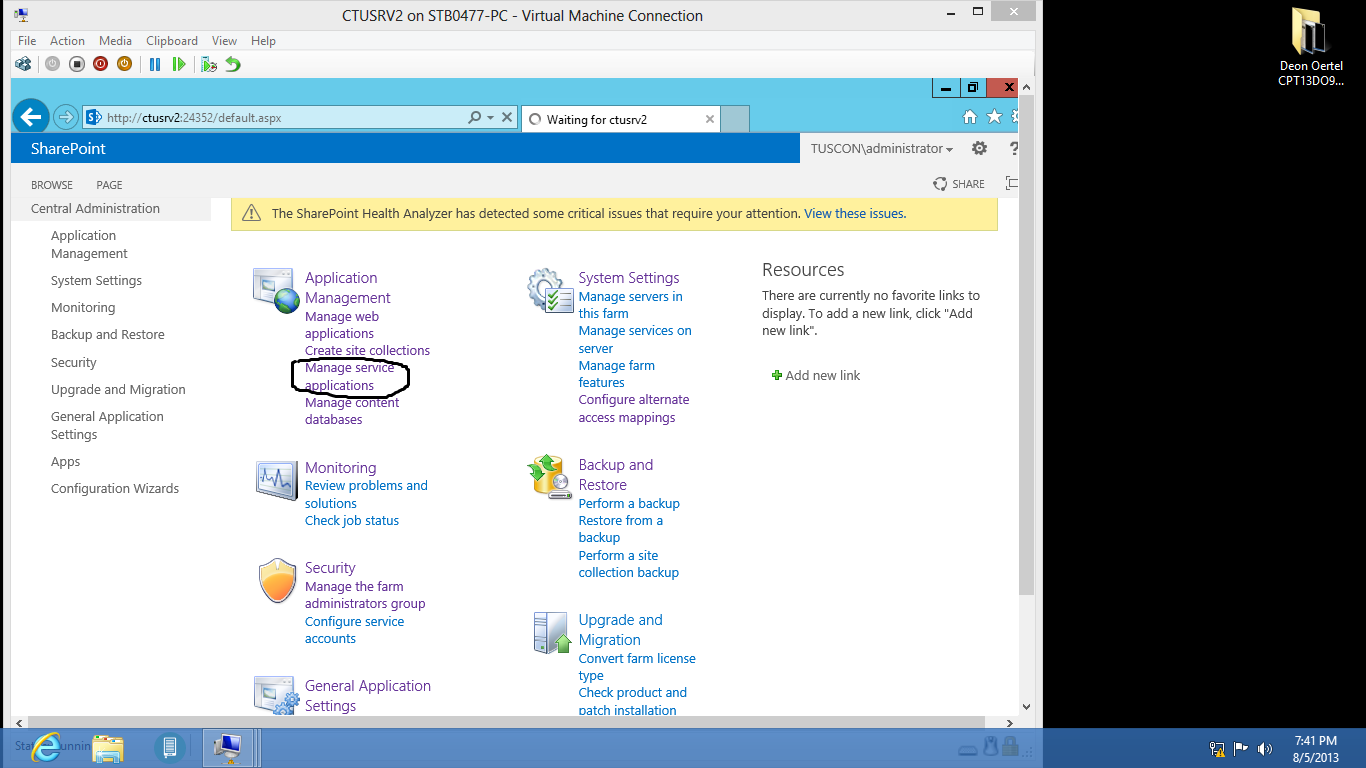The image size is (1366, 768).
Task: Open File Explorer from the taskbar
Action: [x=108, y=747]
